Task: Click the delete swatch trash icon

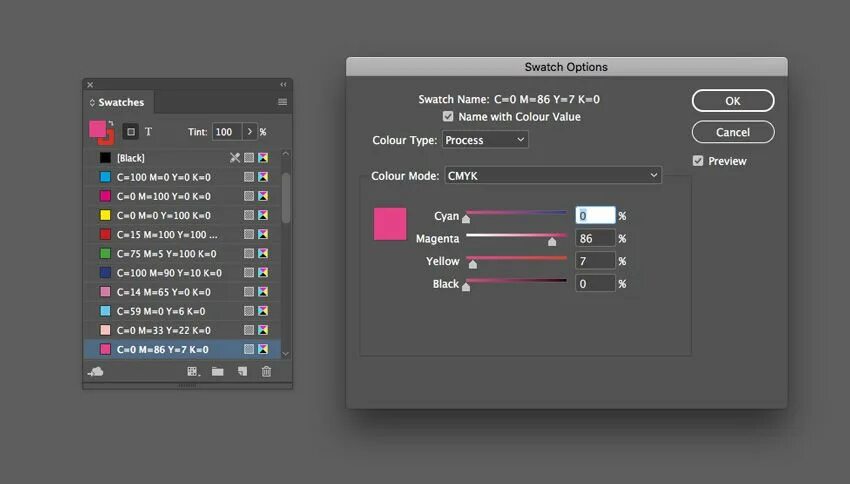Action: (266, 371)
